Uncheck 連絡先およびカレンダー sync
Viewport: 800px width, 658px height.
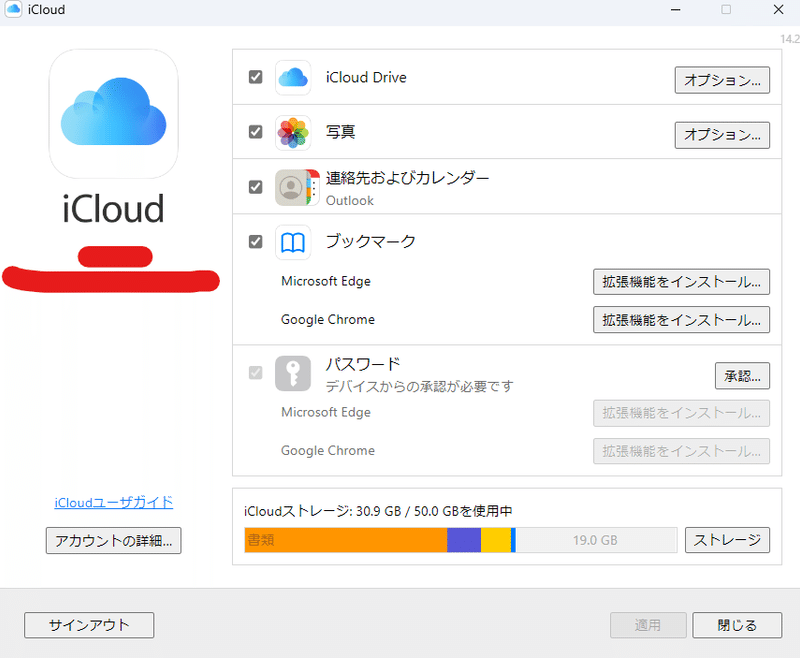point(255,185)
